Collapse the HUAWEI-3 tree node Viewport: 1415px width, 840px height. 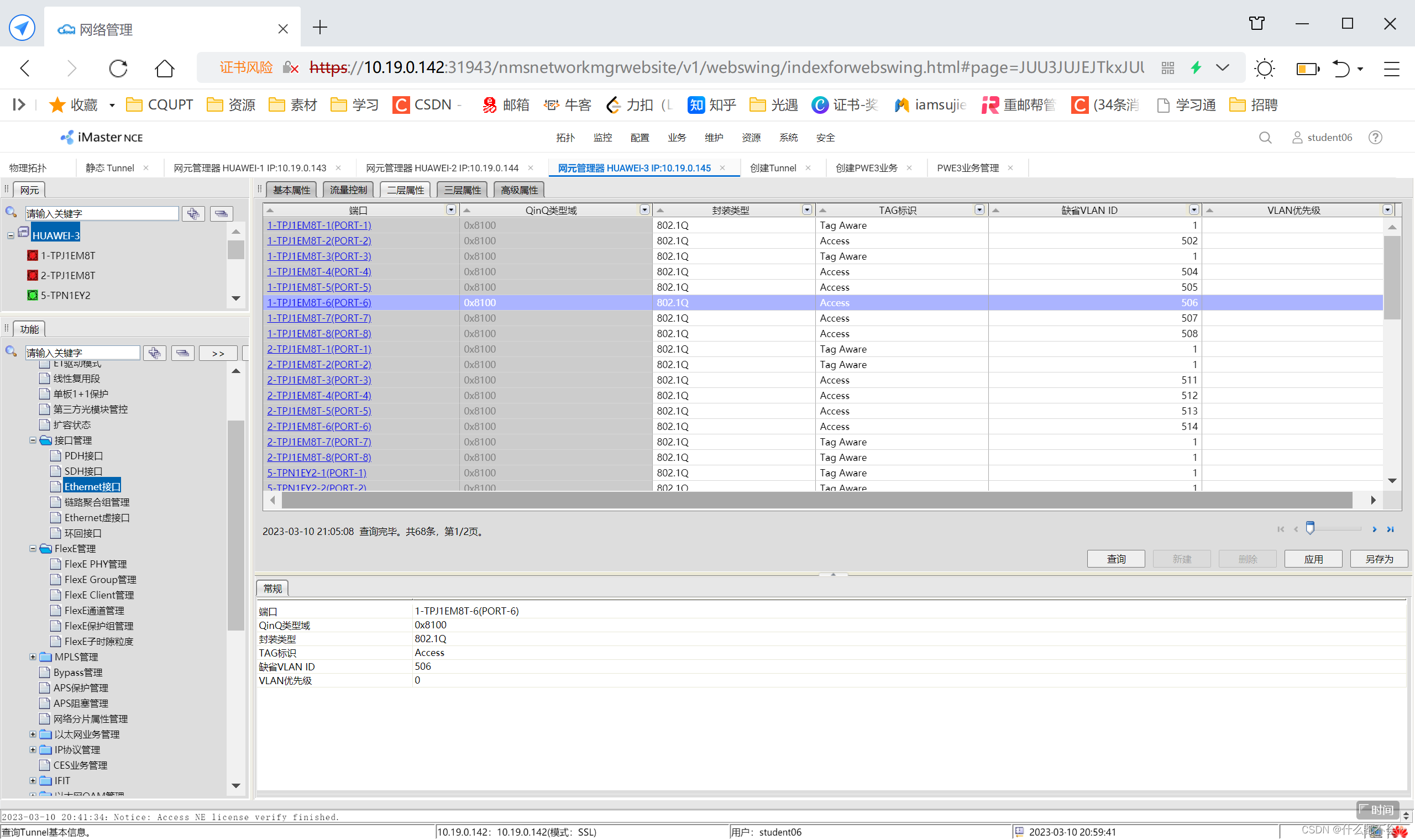(x=11, y=235)
